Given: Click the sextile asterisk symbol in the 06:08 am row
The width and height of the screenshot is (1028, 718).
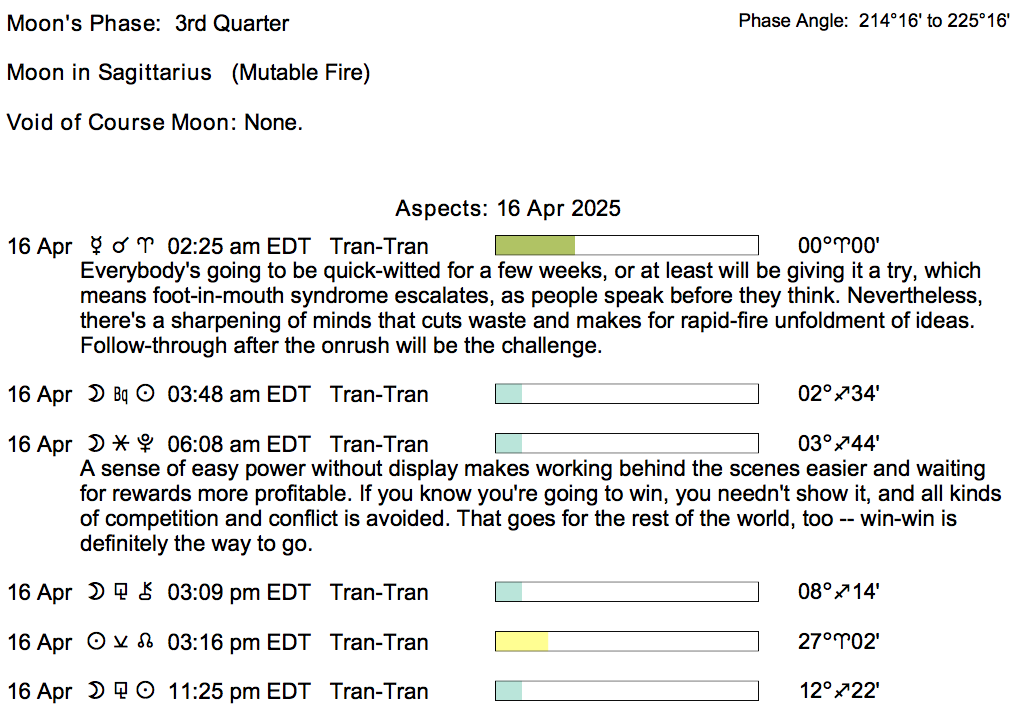Looking at the screenshot, I should tap(121, 444).
